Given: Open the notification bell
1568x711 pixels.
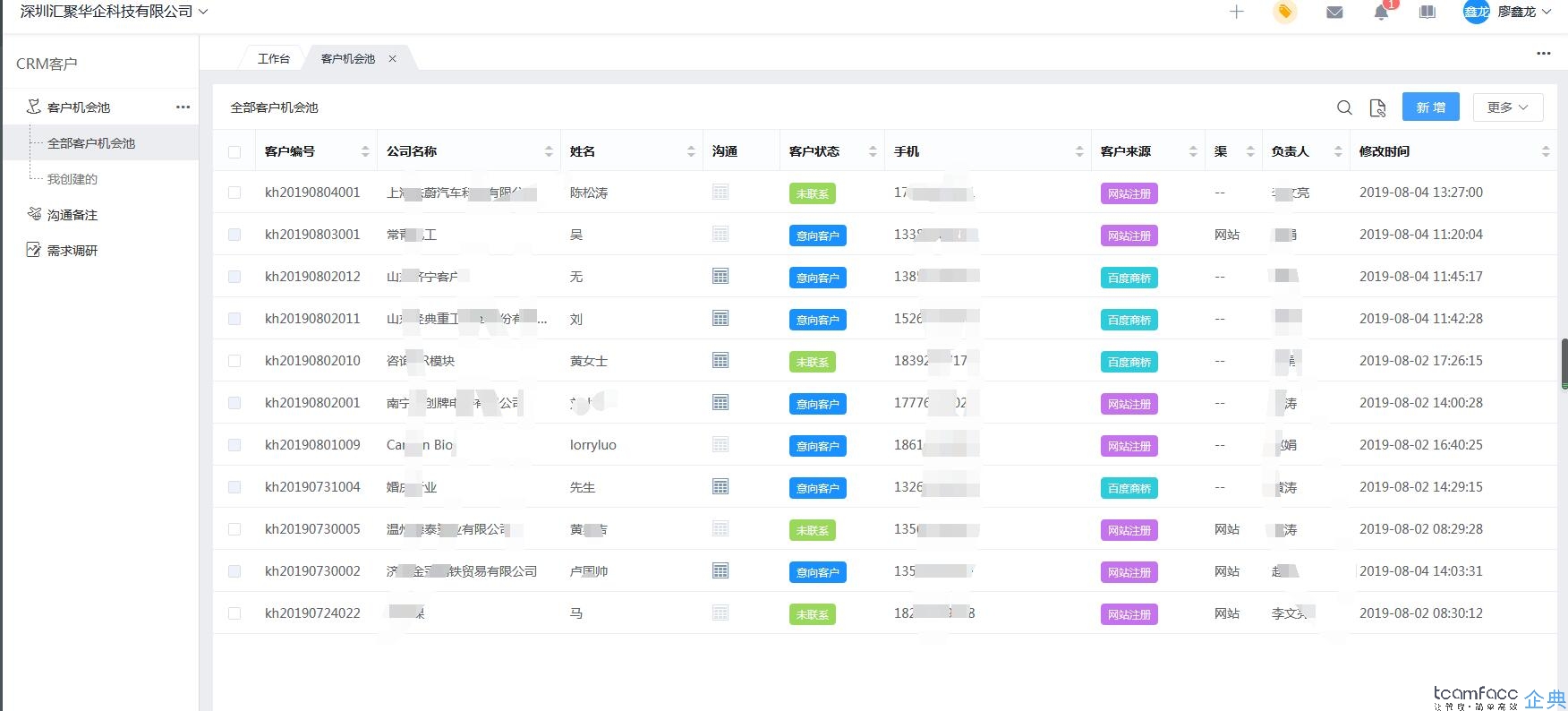Looking at the screenshot, I should click(x=1382, y=13).
